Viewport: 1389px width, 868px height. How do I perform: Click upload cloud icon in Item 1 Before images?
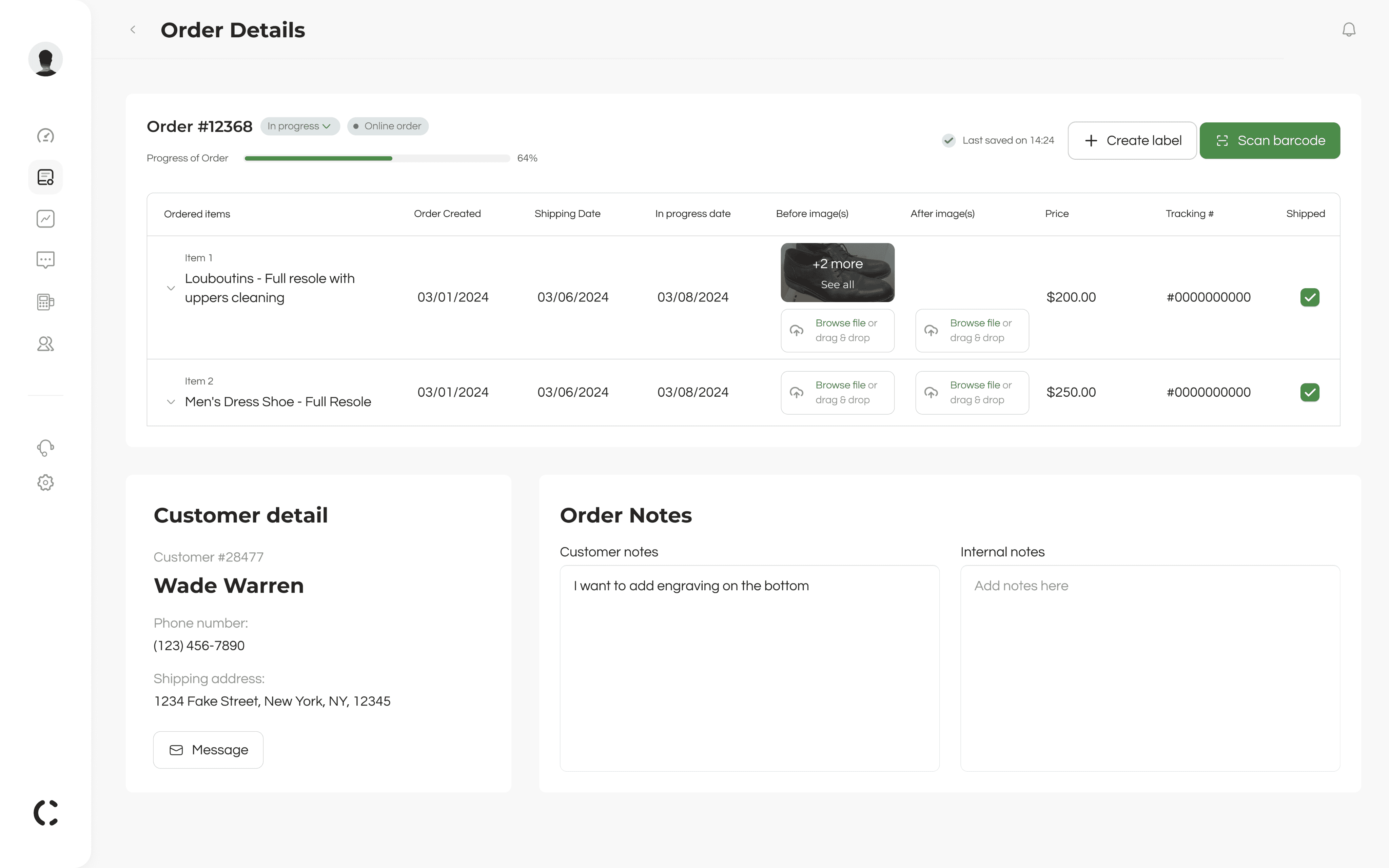click(797, 331)
